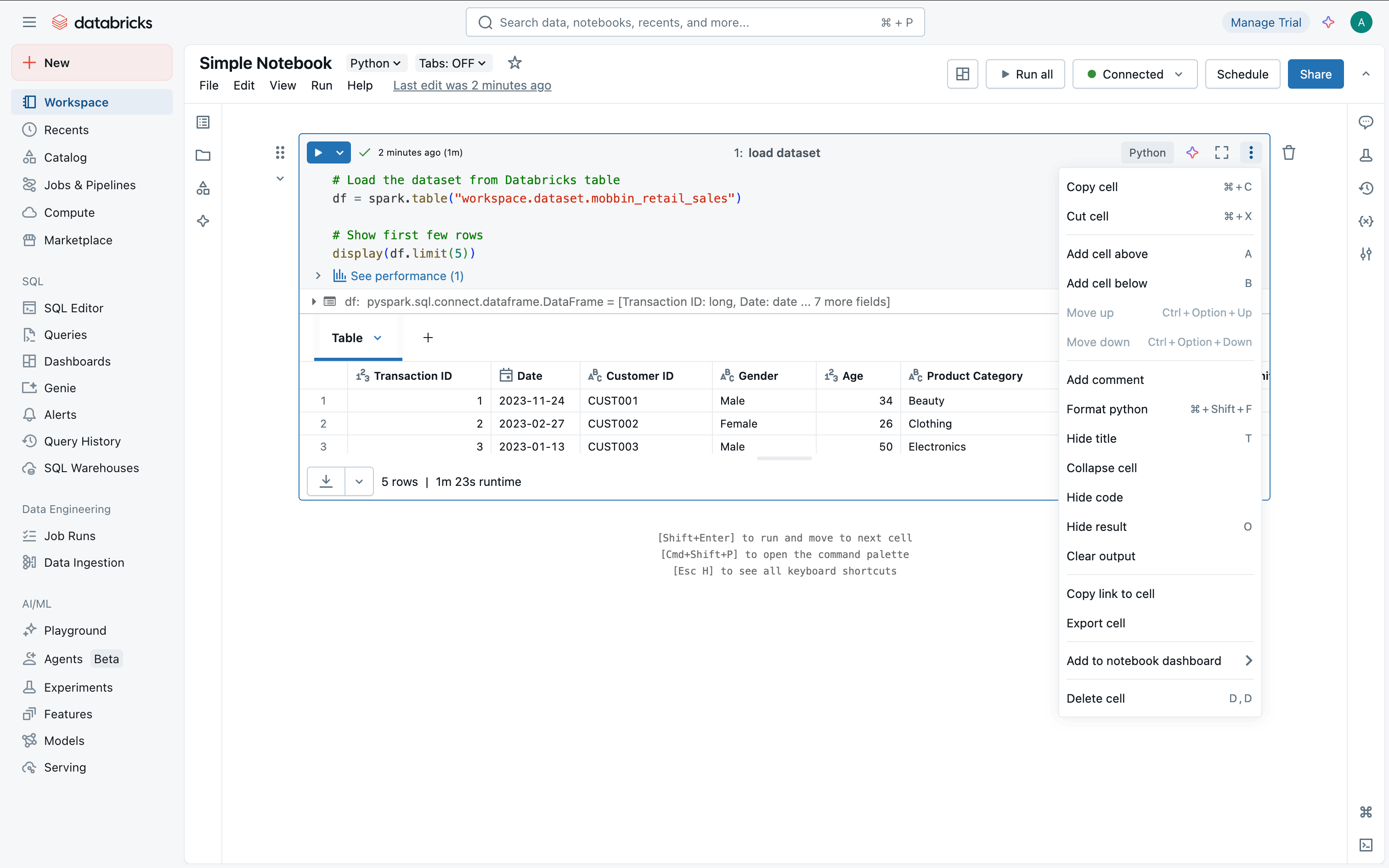Expand the df DataFrame schema row
This screenshot has height=868, width=1389.
[x=314, y=301]
